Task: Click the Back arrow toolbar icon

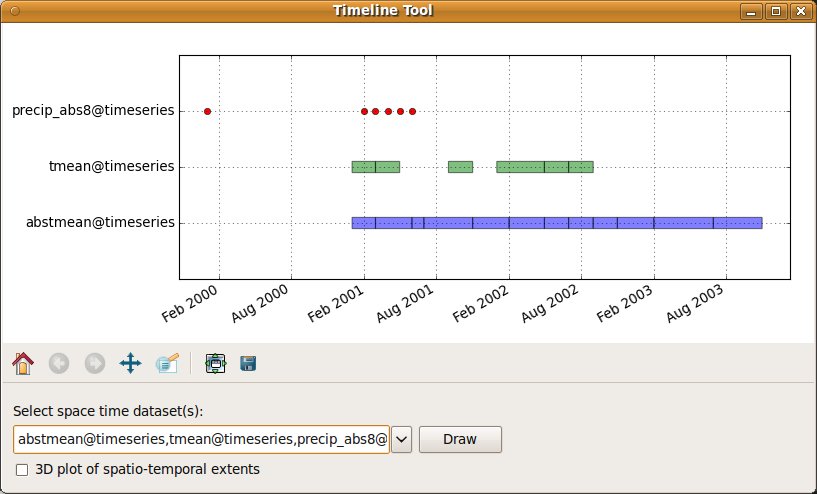Action: [x=59, y=363]
